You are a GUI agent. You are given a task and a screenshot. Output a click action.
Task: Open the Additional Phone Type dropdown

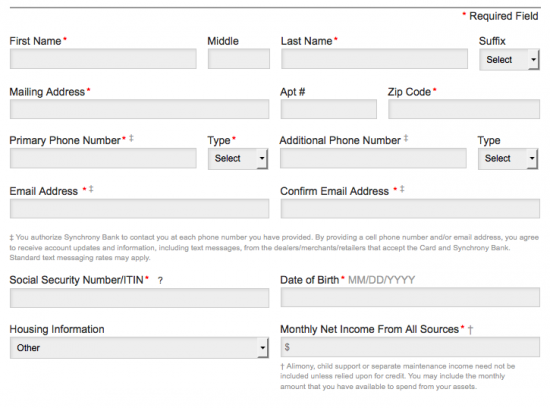click(508, 159)
